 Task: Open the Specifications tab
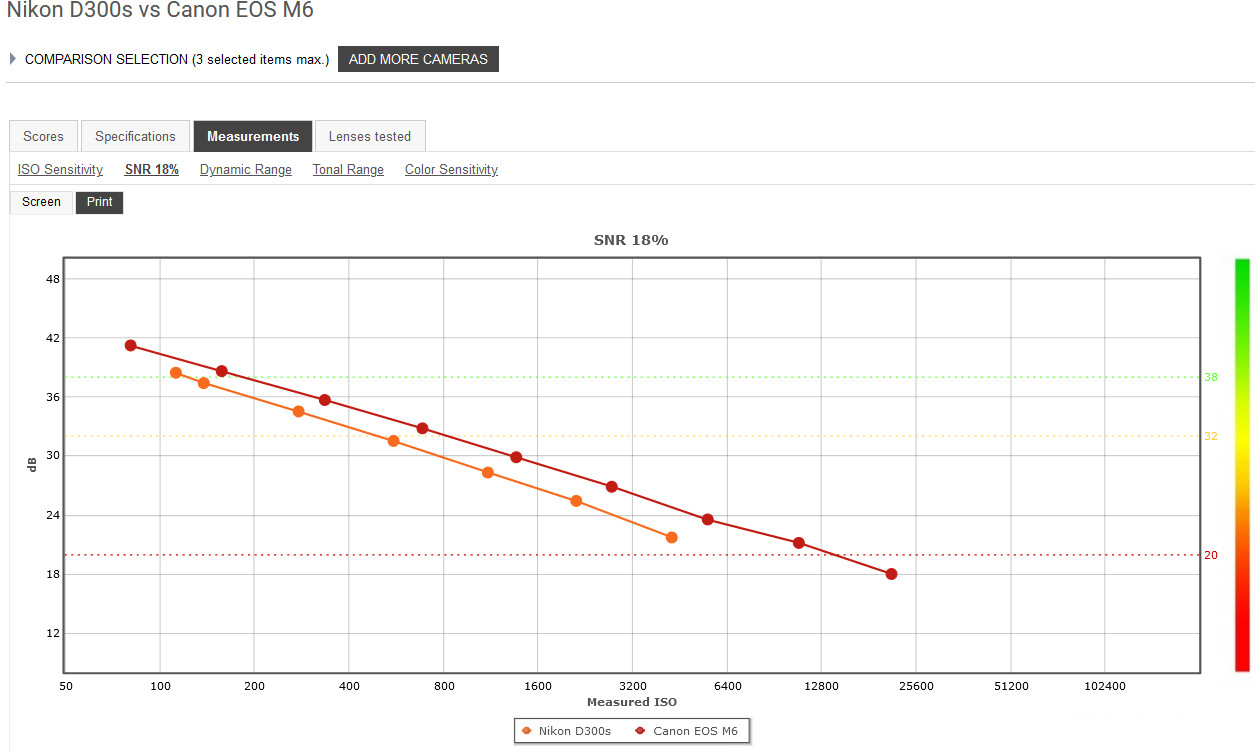pyautogui.click(x=135, y=136)
